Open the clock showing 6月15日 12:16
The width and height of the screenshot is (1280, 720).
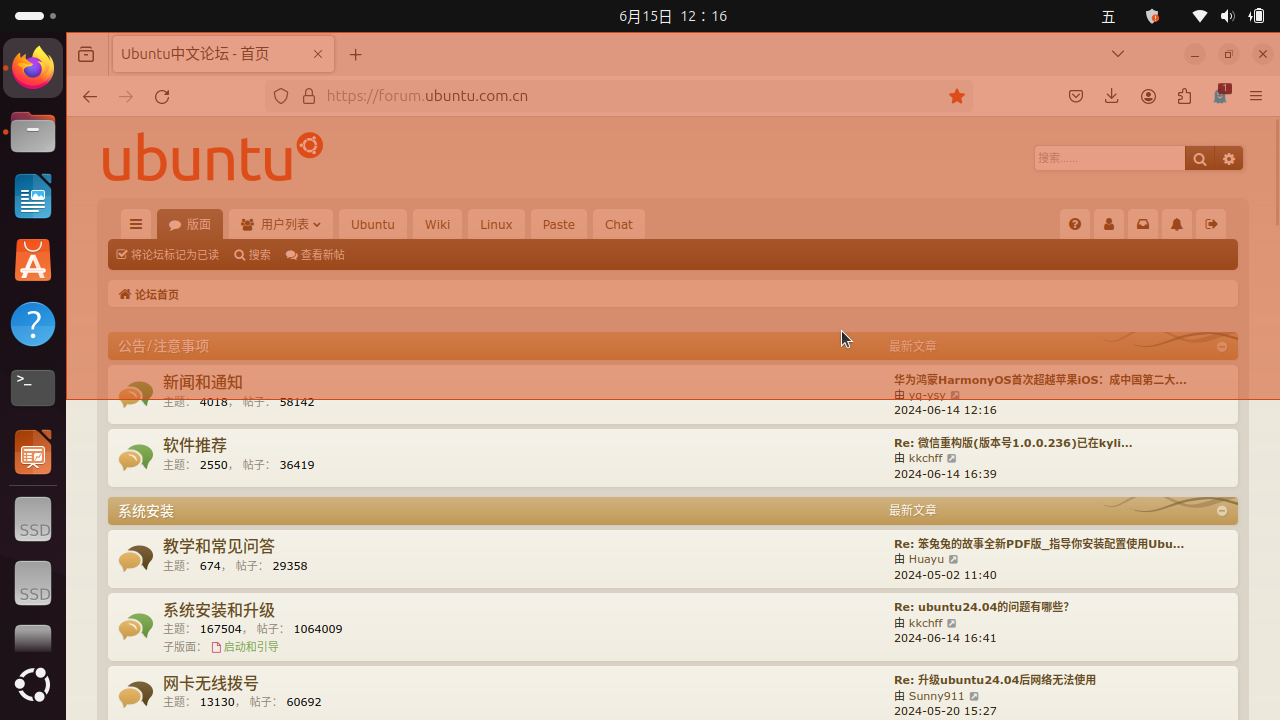[x=673, y=16]
